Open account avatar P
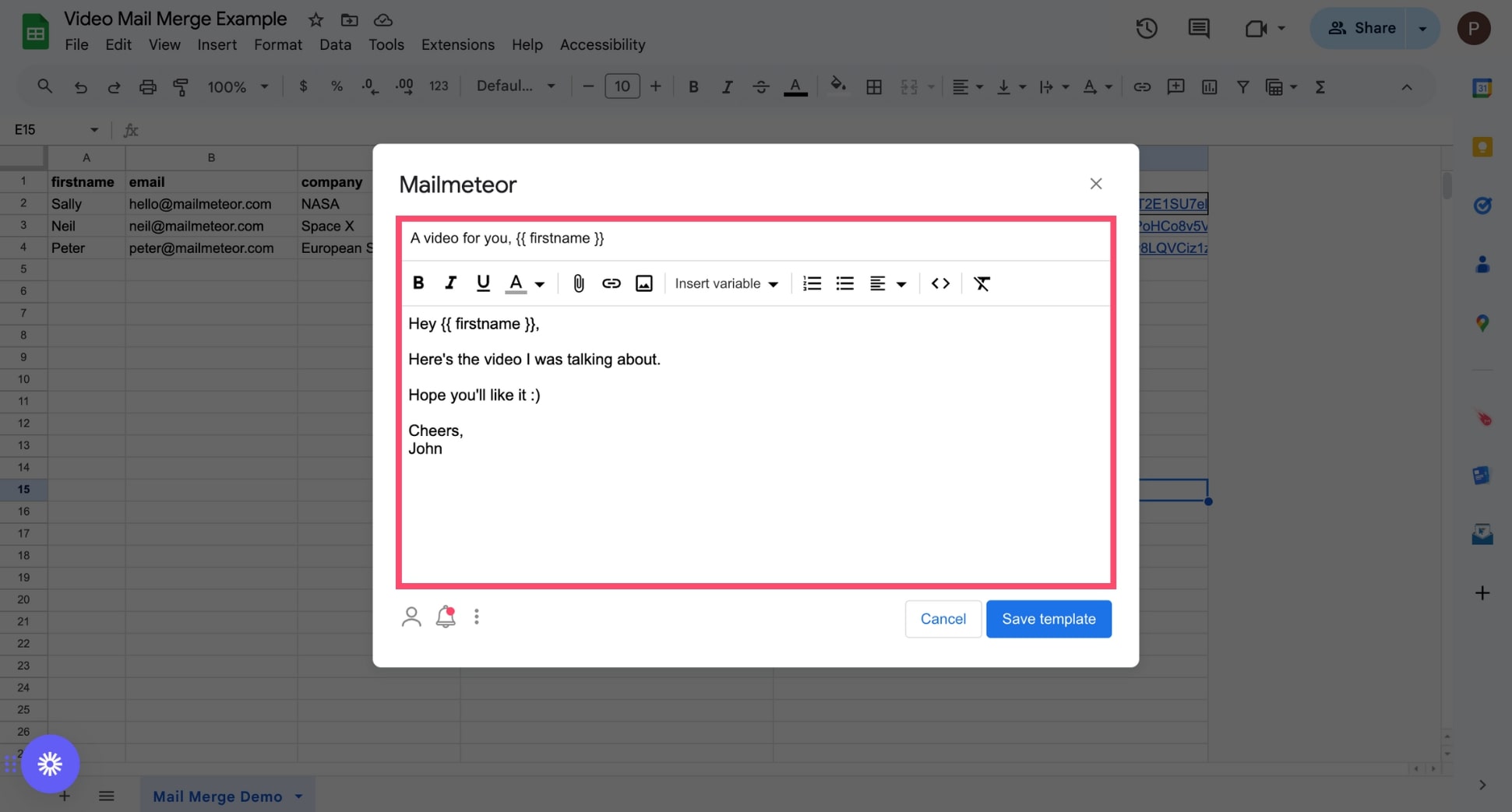The height and width of the screenshot is (812, 1512). click(x=1473, y=28)
